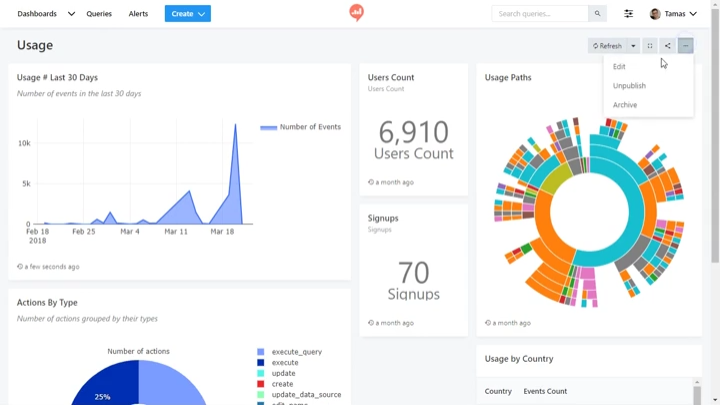Screen dimensions: 720x405
Task: Go to Alerts page
Action: pyautogui.click(x=138, y=14)
